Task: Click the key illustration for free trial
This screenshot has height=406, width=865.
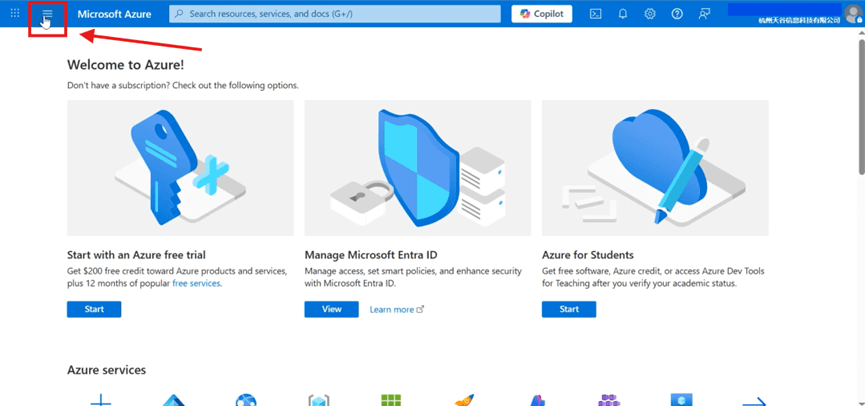Action: click(180, 168)
